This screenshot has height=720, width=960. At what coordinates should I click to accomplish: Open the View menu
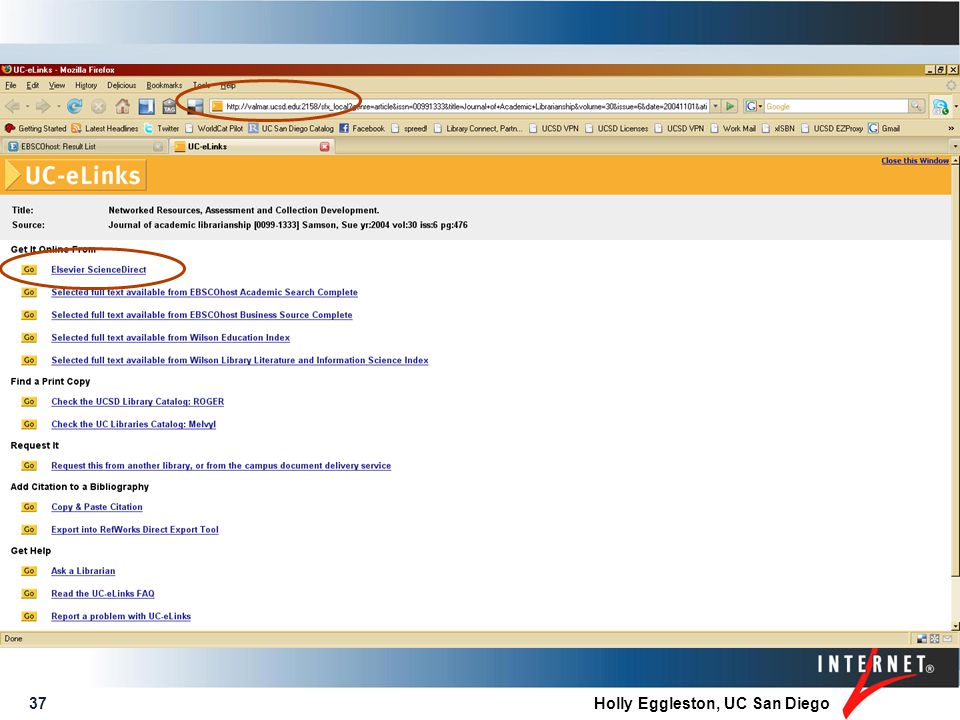57,86
